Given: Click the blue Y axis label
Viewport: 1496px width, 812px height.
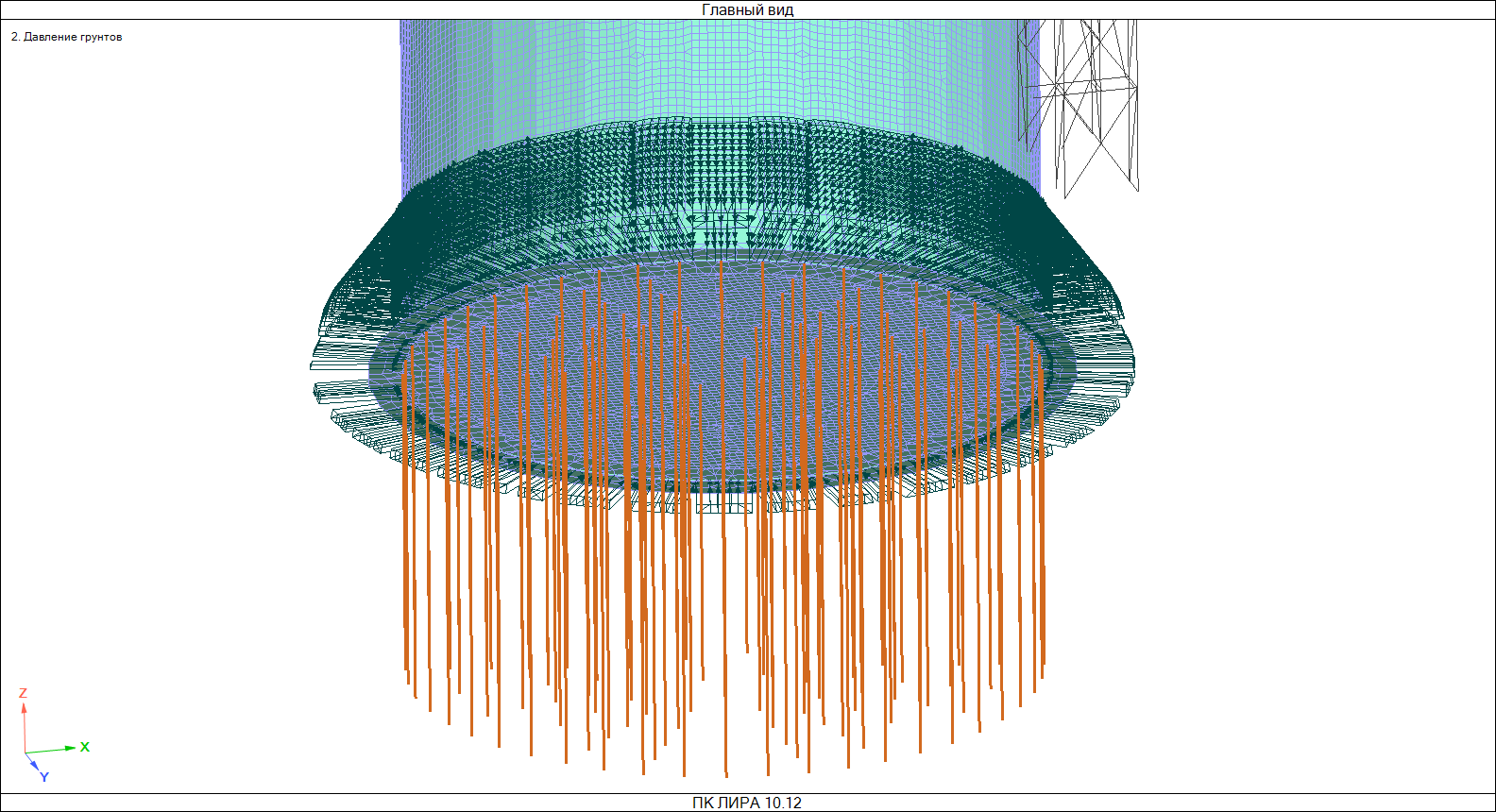Looking at the screenshot, I should tap(43, 777).
